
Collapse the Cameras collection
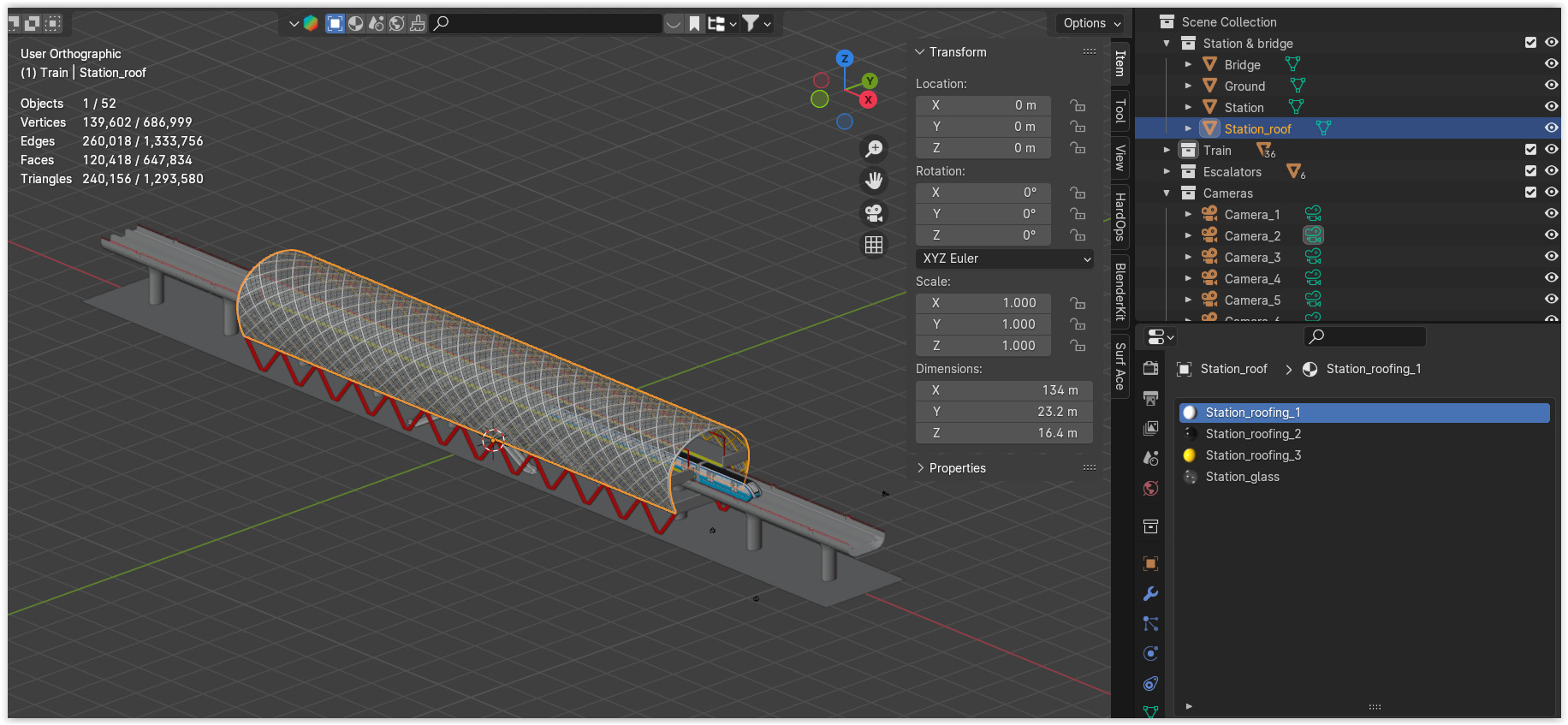click(x=1167, y=193)
